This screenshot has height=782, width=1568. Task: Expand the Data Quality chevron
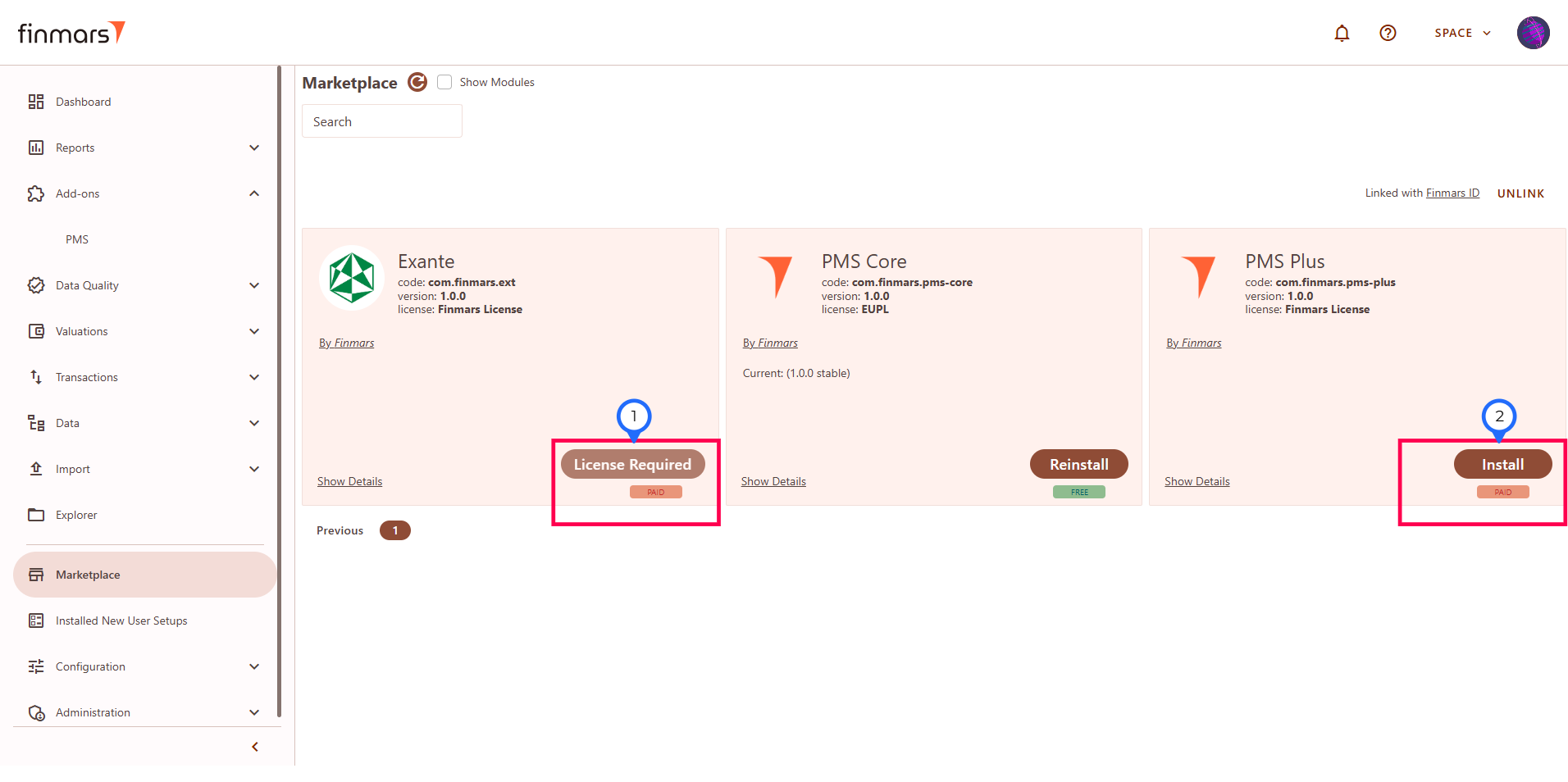click(254, 285)
